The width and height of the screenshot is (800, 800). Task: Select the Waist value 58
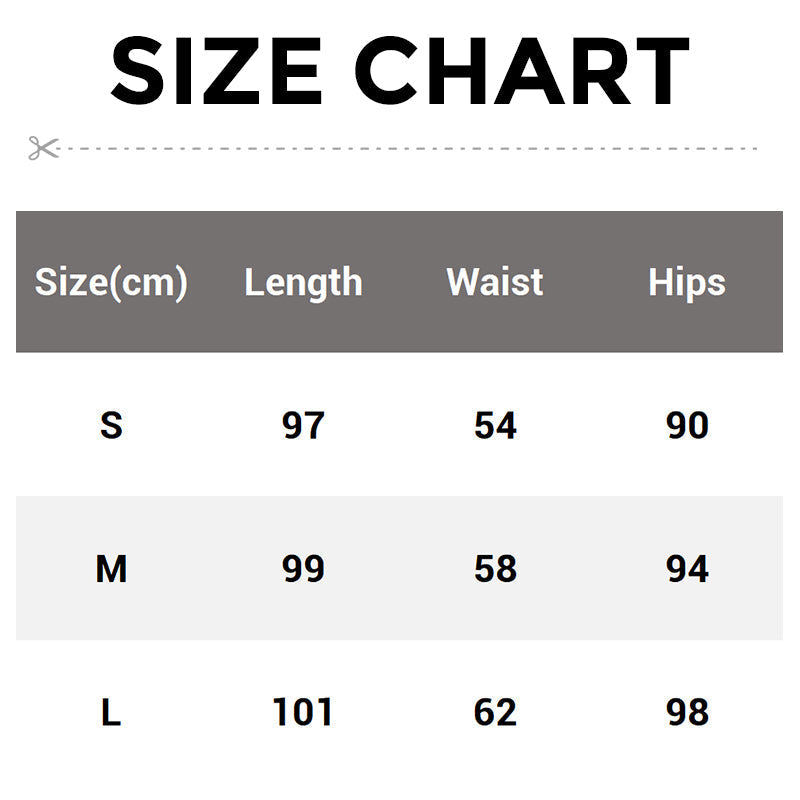[x=495, y=569]
